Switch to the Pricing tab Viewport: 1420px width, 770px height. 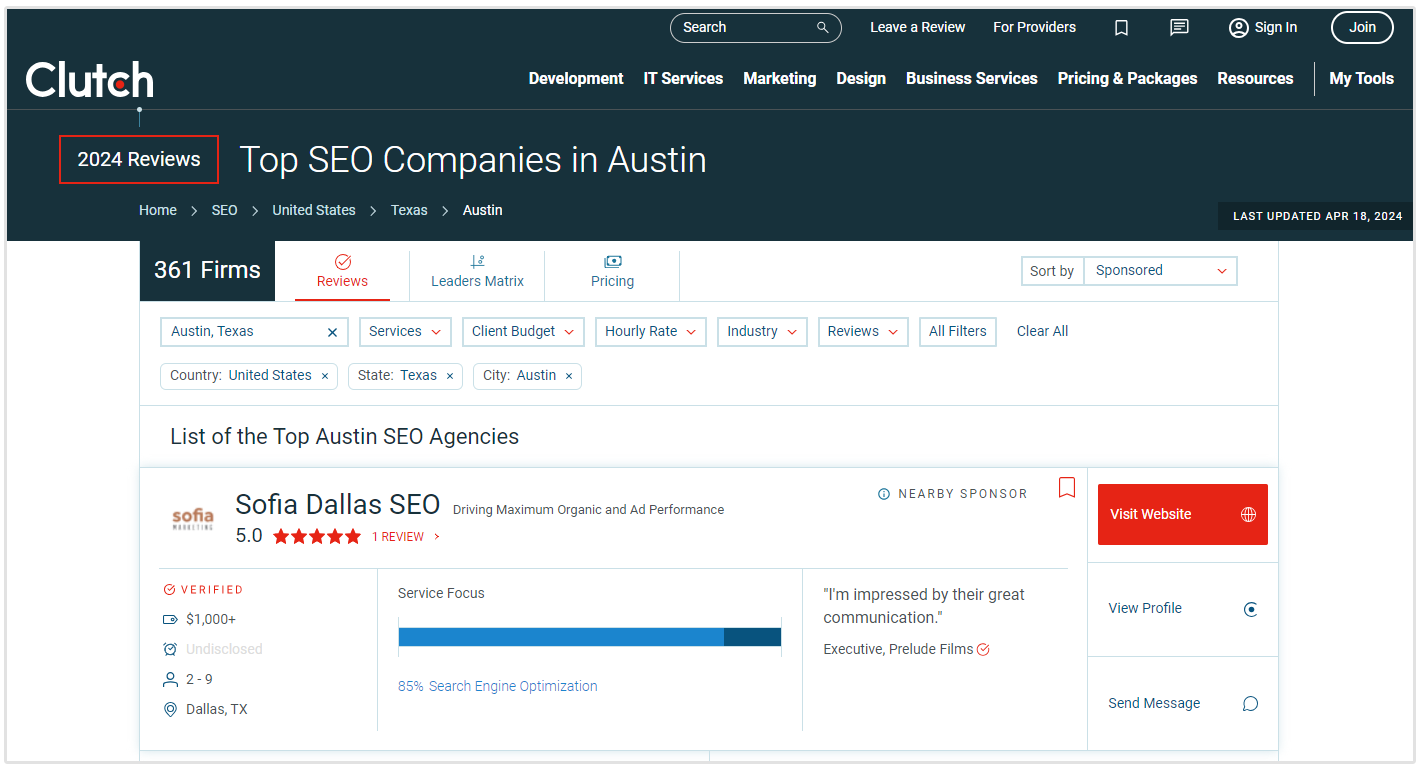(612, 272)
